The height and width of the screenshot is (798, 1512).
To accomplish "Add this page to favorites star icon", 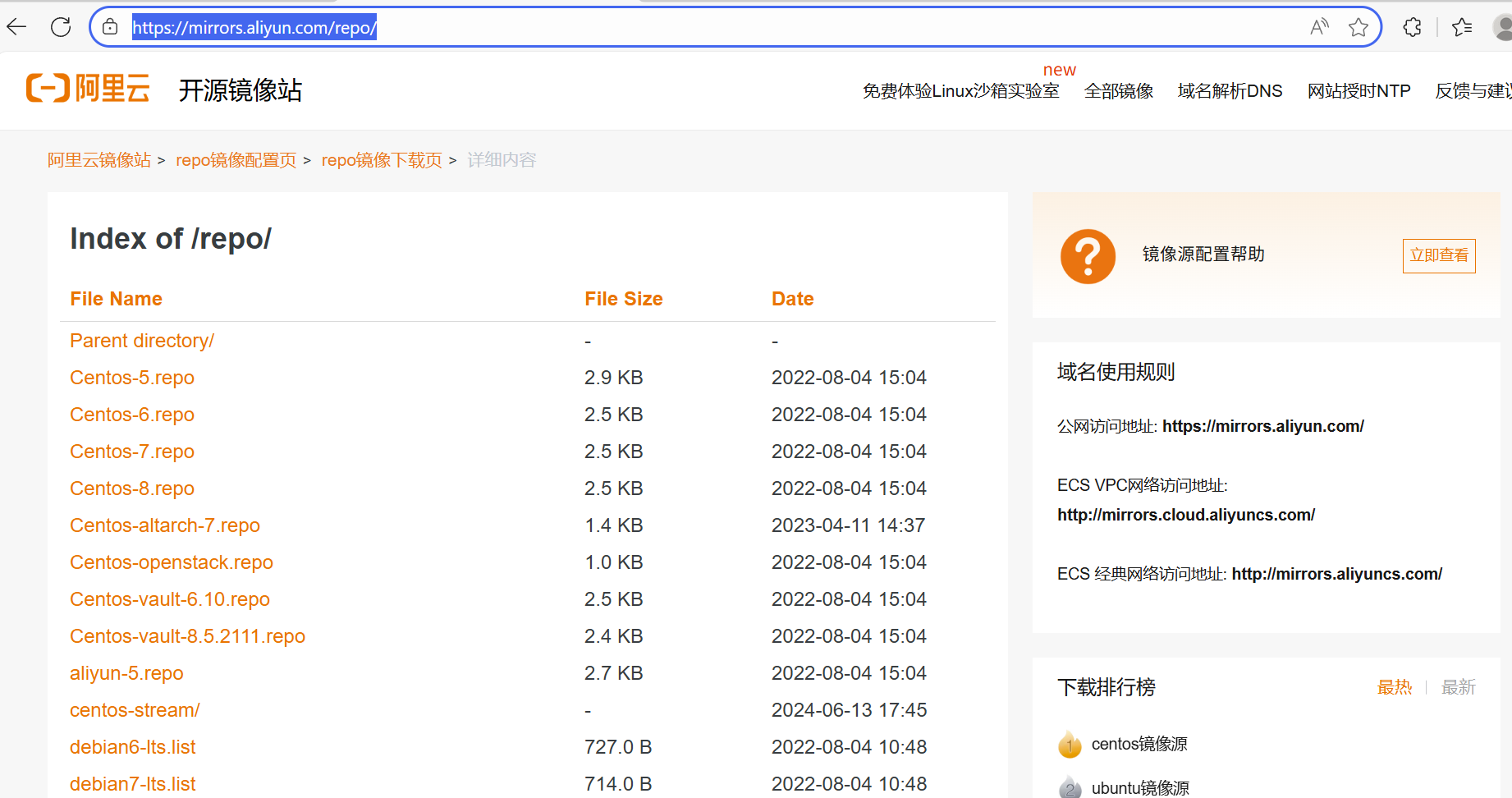I will click(1359, 27).
